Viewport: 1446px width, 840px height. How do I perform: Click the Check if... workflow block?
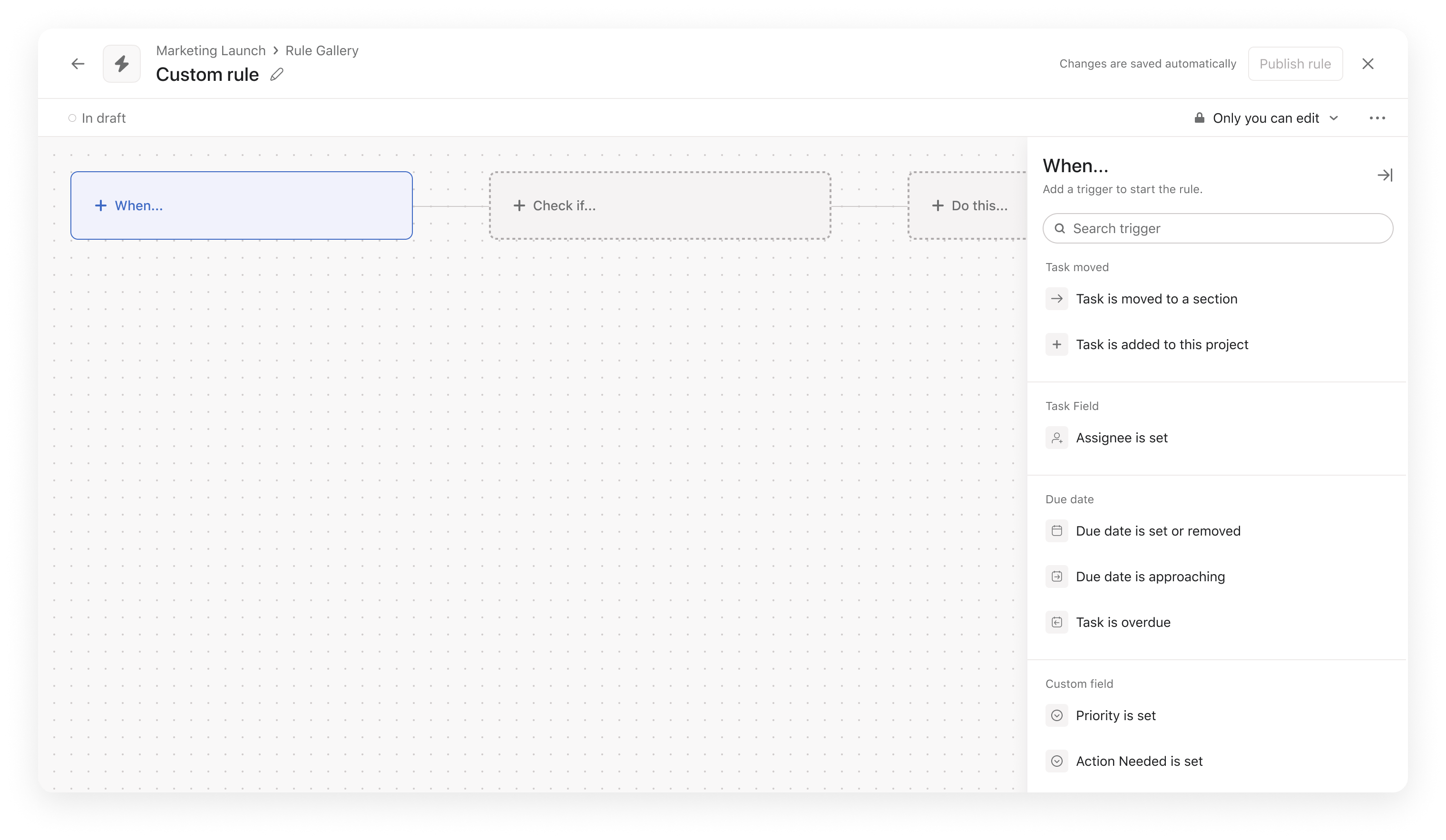660,205
